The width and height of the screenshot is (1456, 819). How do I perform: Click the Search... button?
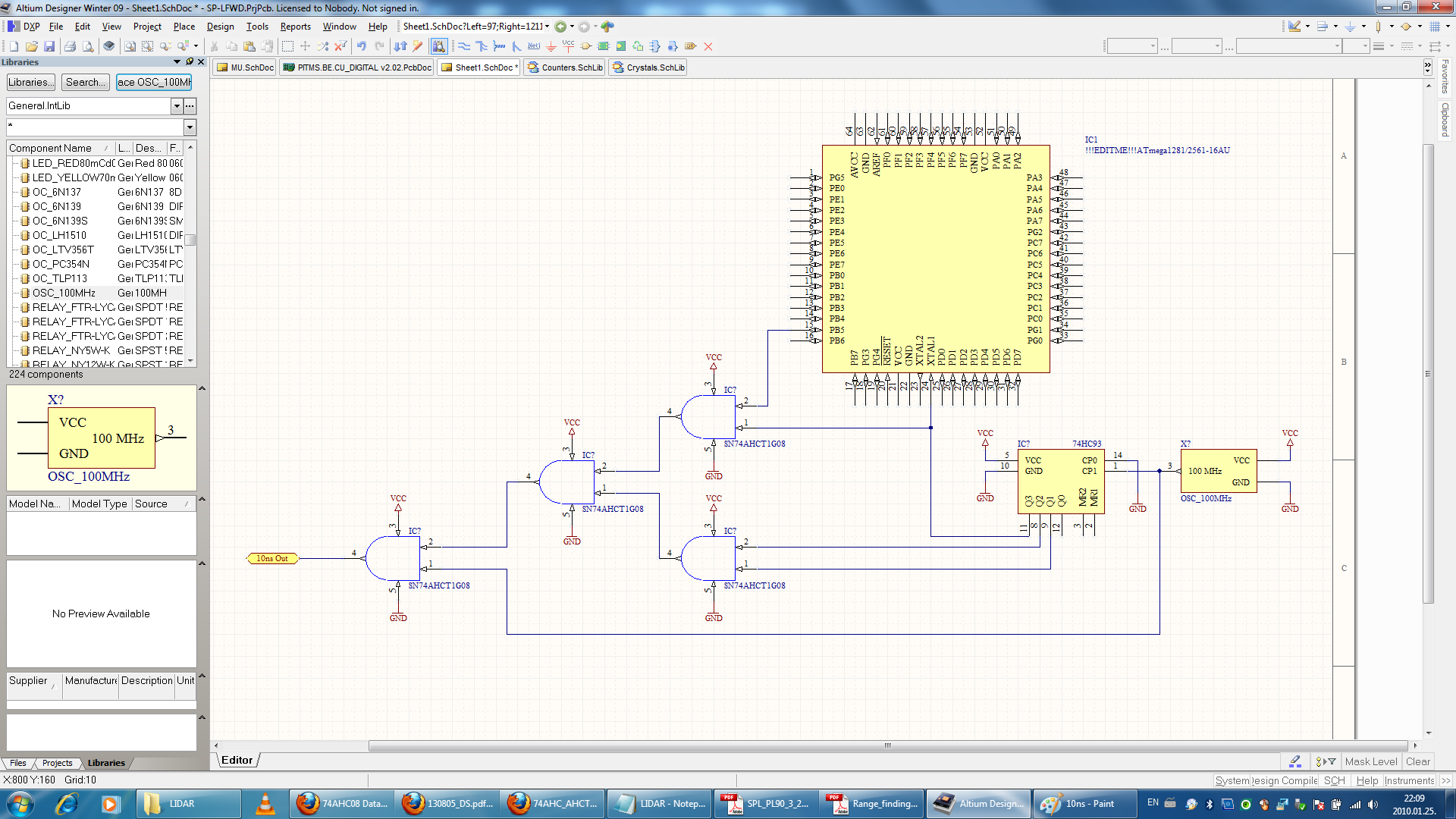pyautogui.click(x=85, y=82)
